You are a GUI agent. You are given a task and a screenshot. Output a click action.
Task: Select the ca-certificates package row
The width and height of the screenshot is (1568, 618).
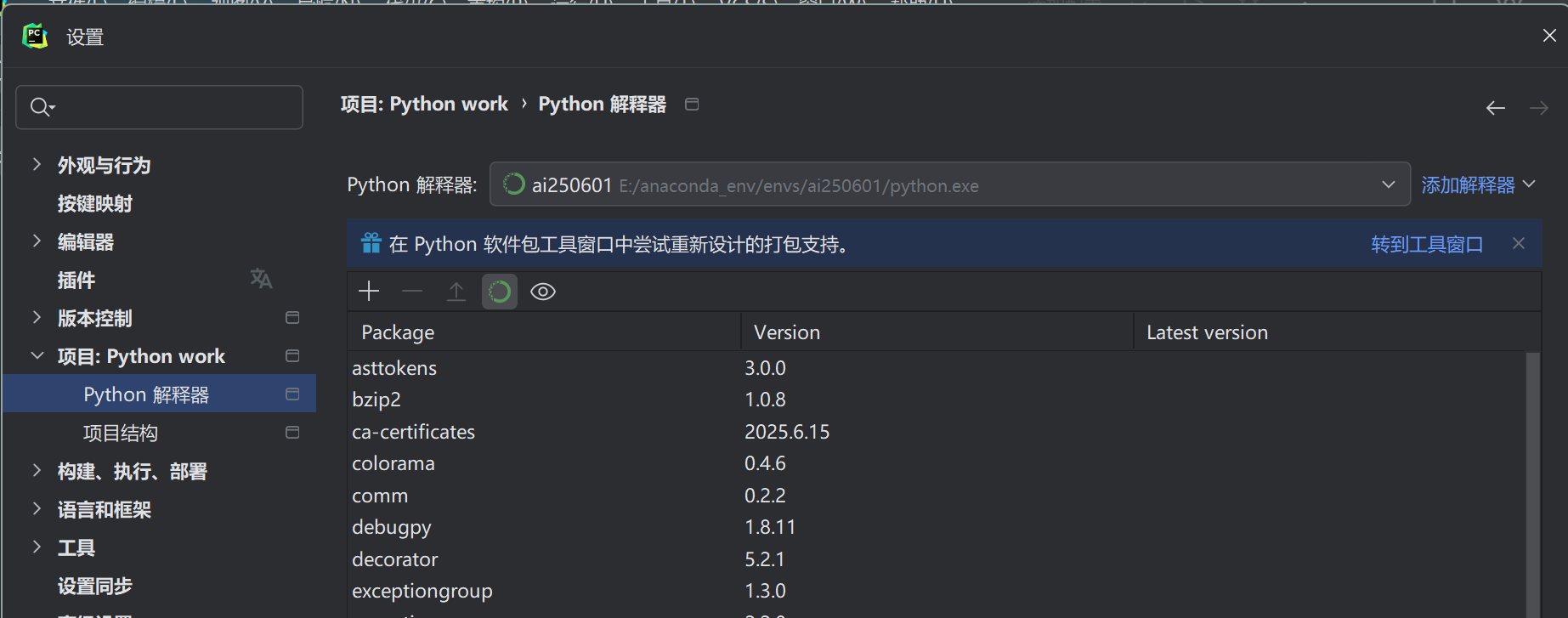[x=937, y=432]
